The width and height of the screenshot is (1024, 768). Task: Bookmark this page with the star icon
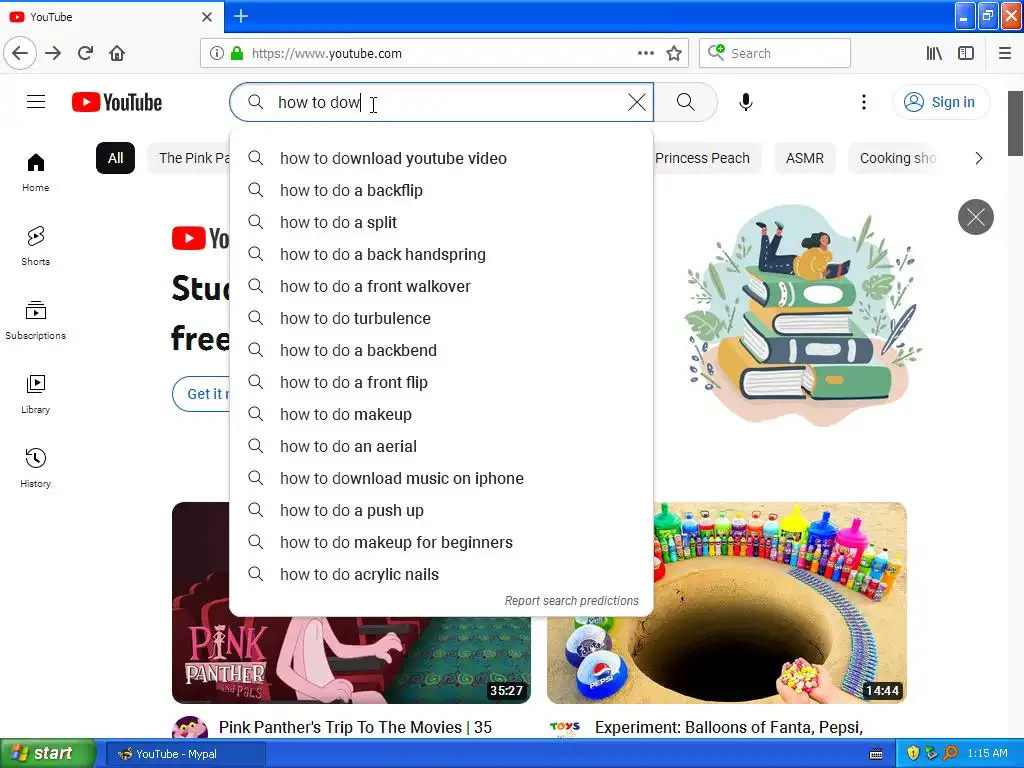click(x=674, y=53)
